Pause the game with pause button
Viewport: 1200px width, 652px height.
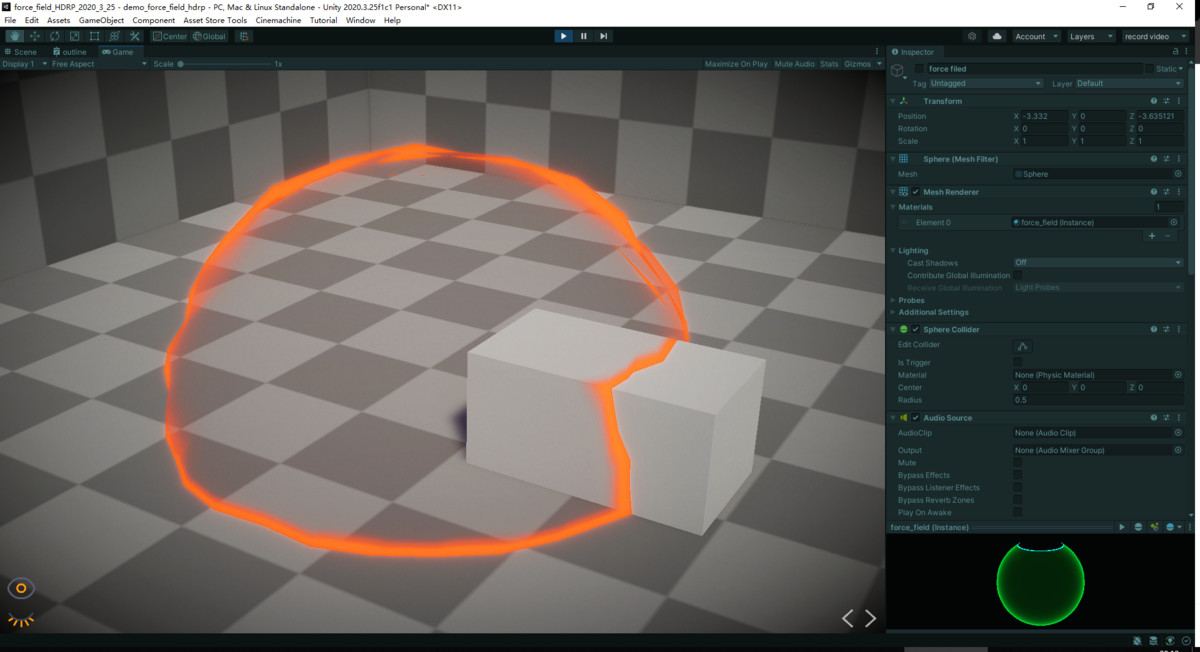point(584,36)
